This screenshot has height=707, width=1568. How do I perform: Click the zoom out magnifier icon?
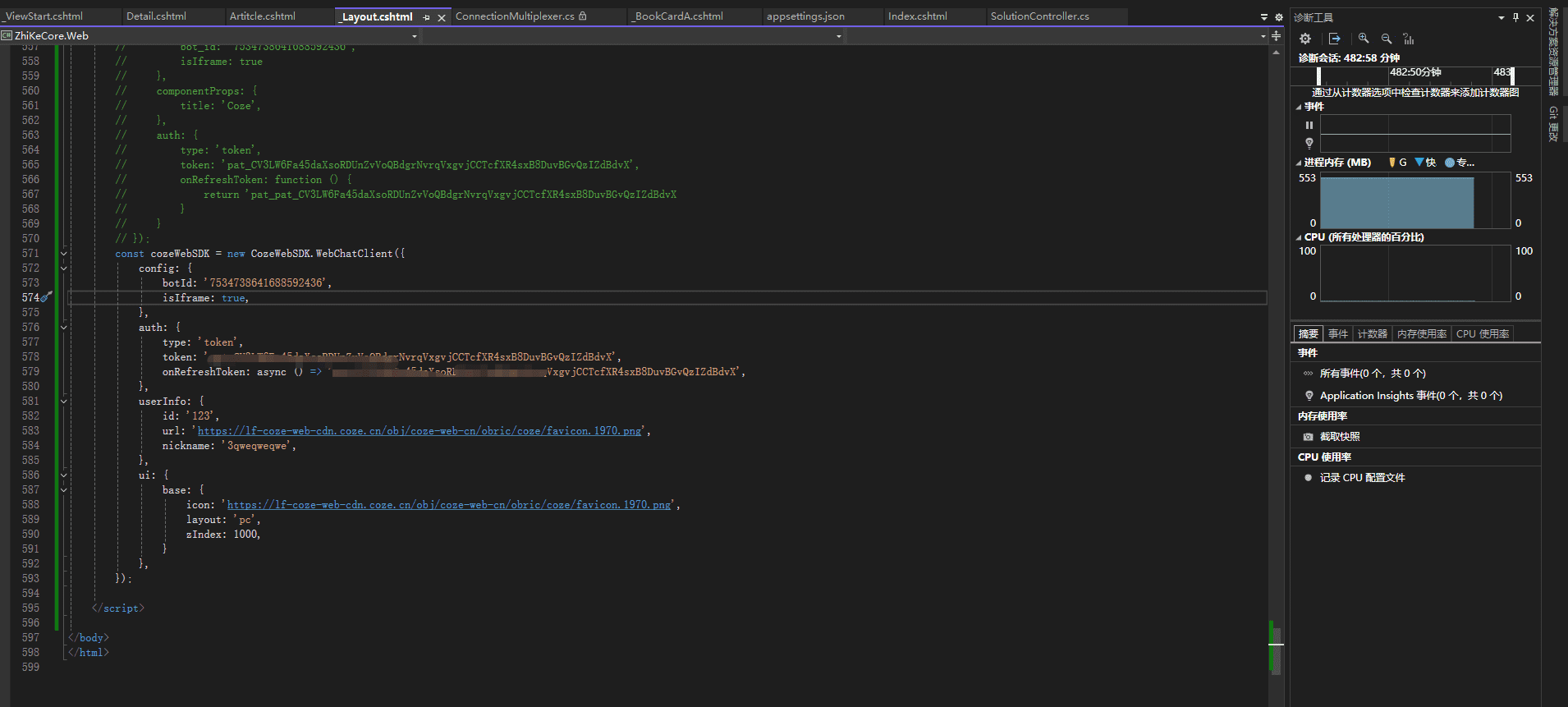1387,39
